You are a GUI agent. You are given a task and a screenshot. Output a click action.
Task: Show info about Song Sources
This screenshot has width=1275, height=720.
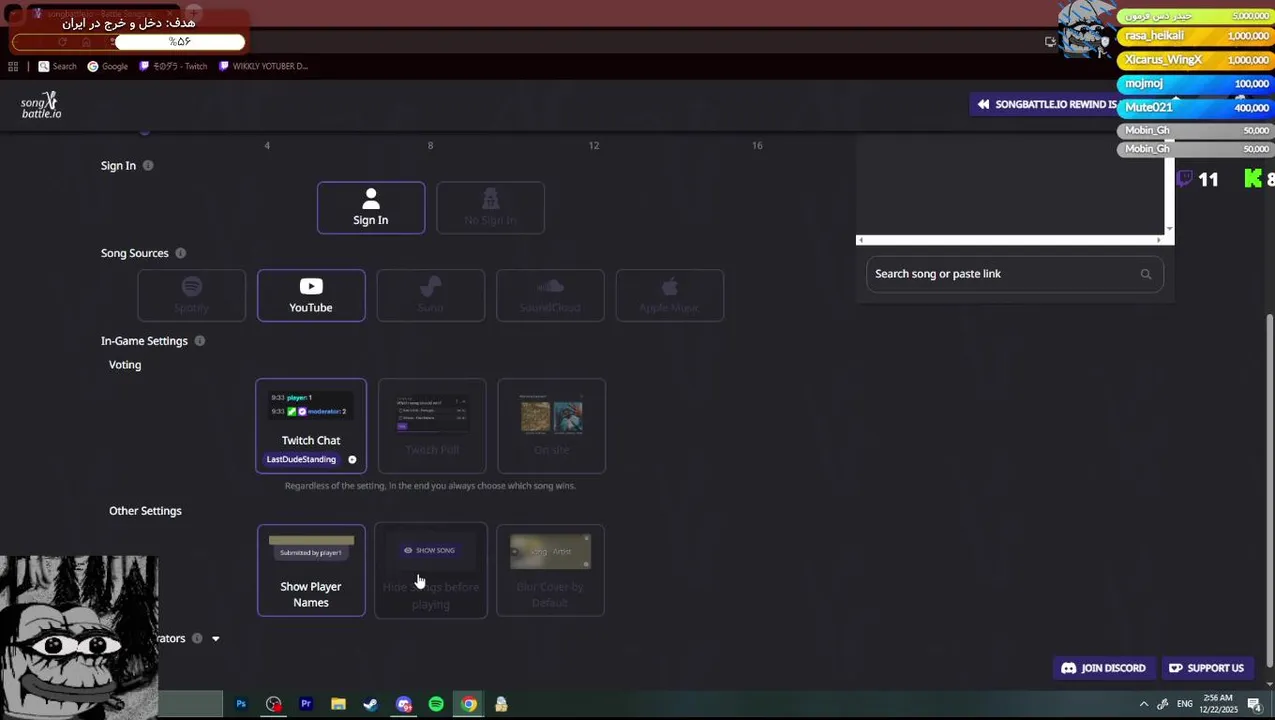point(180,253)
